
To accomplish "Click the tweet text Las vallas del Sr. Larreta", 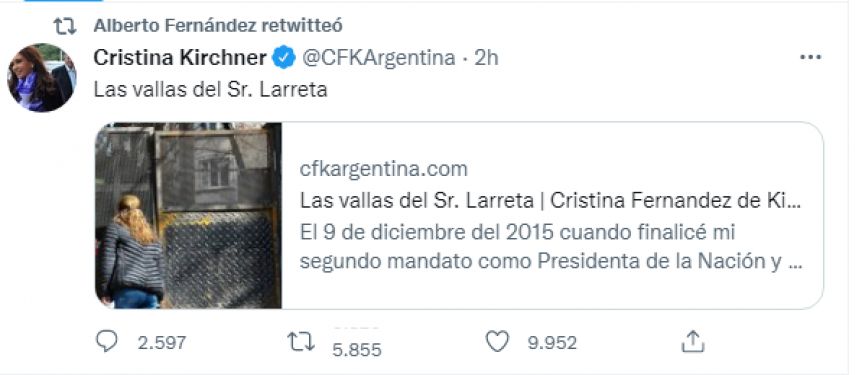I will (211, 90).
